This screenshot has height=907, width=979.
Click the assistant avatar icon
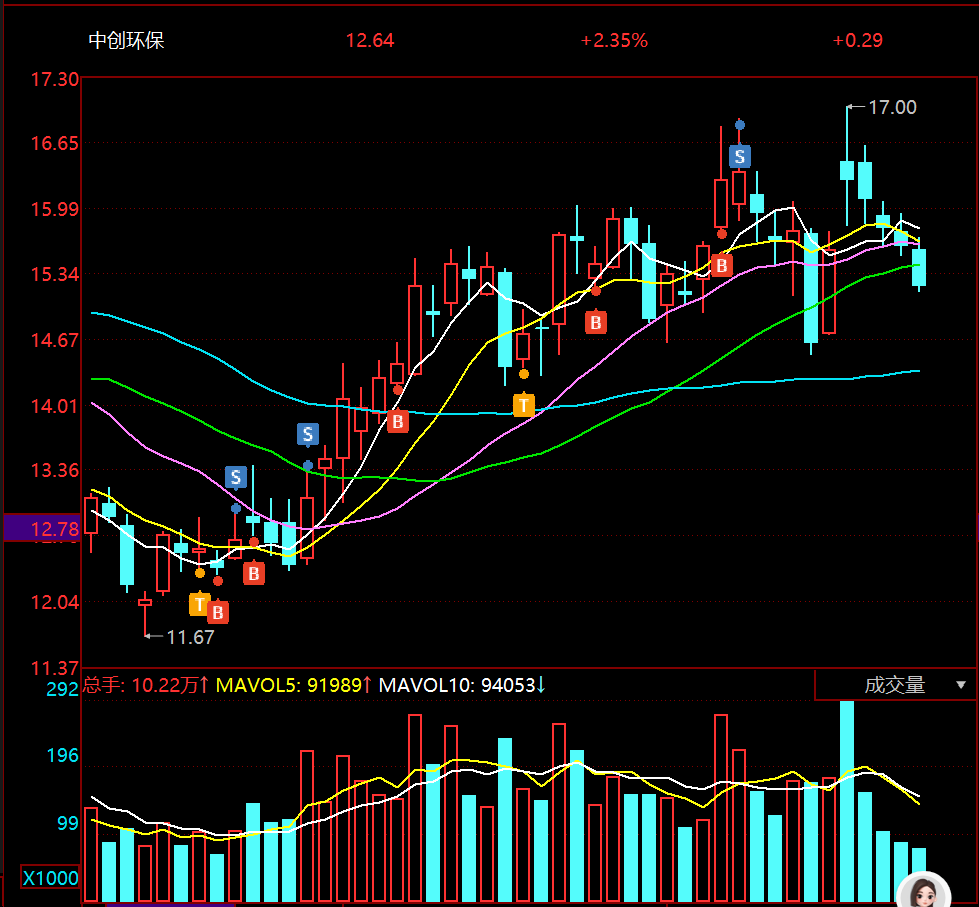tap(925, 890)
